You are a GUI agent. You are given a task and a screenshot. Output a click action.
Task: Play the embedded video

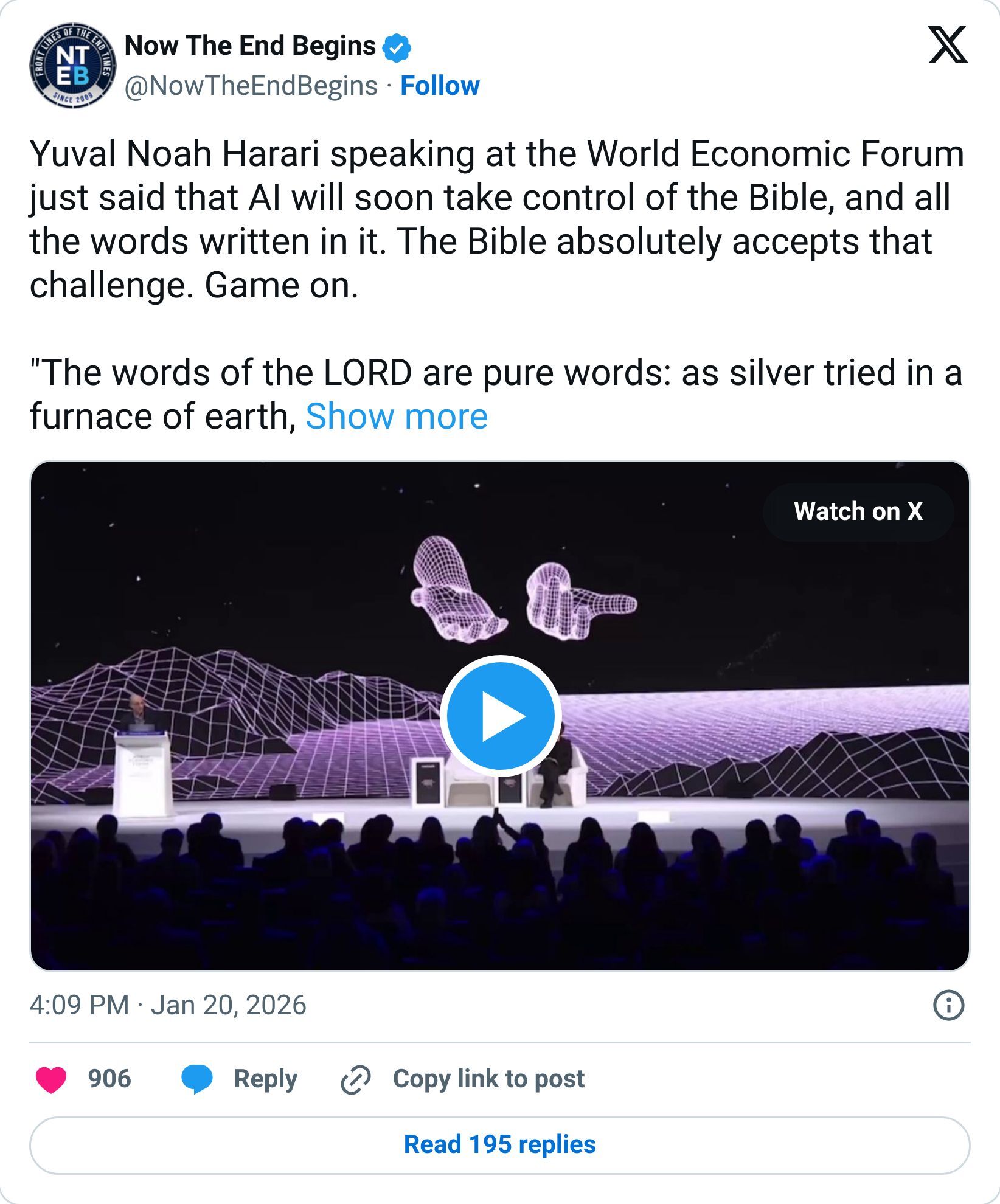[x=500, y=716]
